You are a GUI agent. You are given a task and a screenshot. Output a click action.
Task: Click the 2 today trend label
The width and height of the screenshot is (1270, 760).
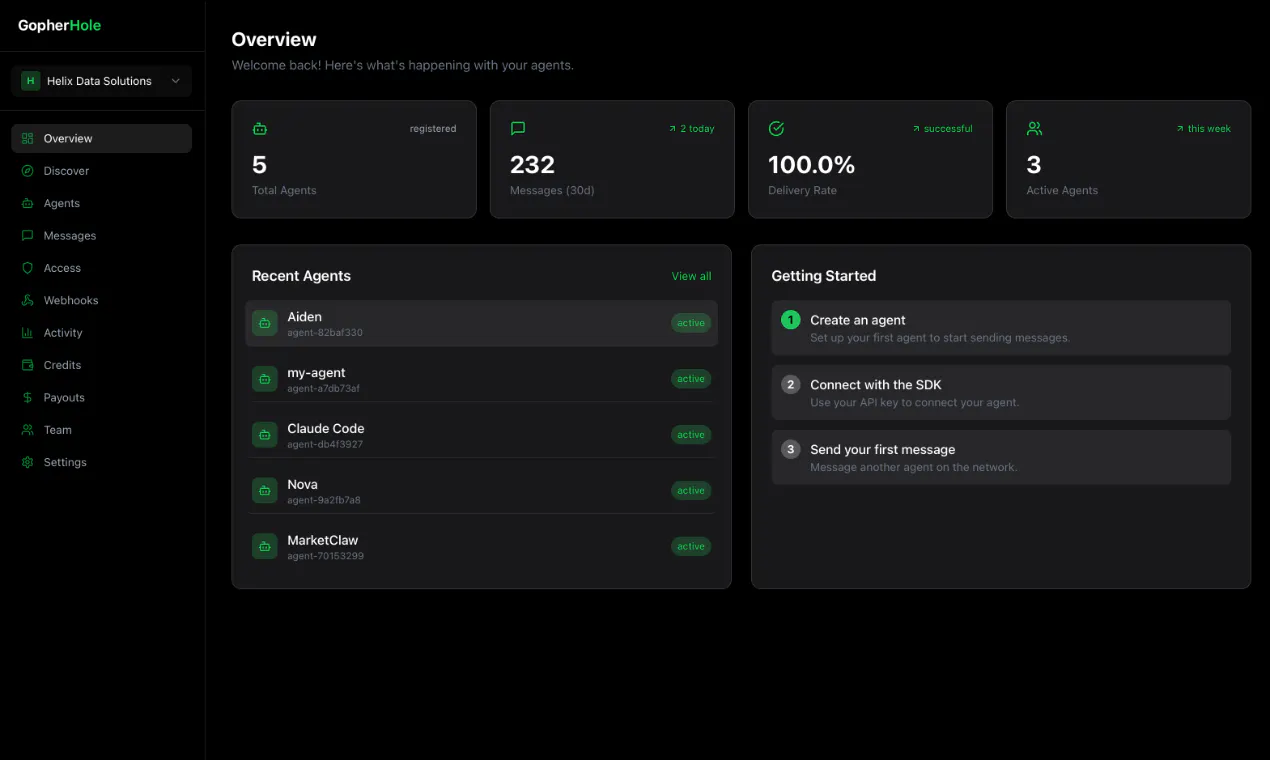coord(692,129)
